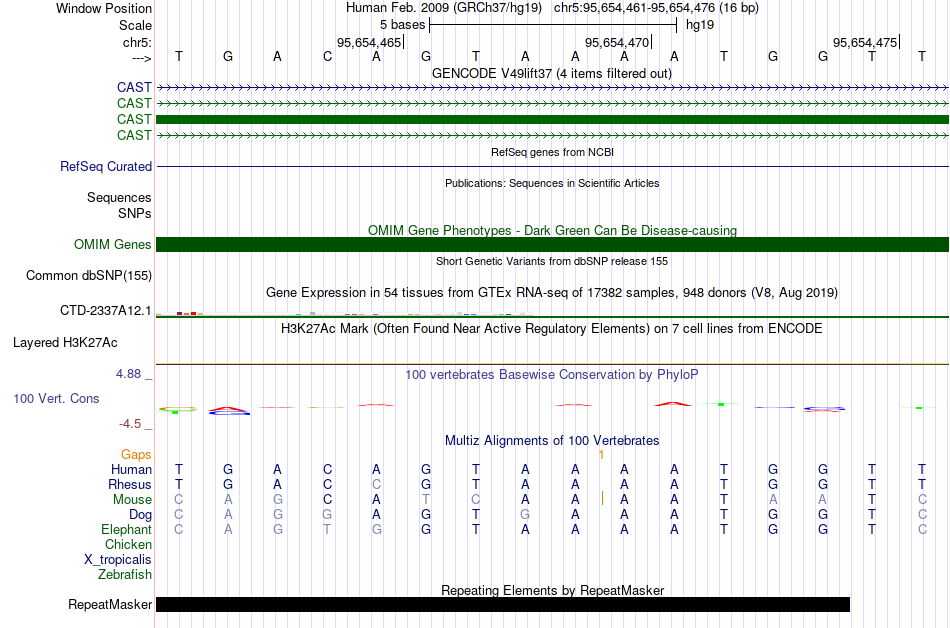Click the Human Feb. 2009 (GRCh37/hg19) header text
Screen dimensions: 950x628
pos(445,8)
